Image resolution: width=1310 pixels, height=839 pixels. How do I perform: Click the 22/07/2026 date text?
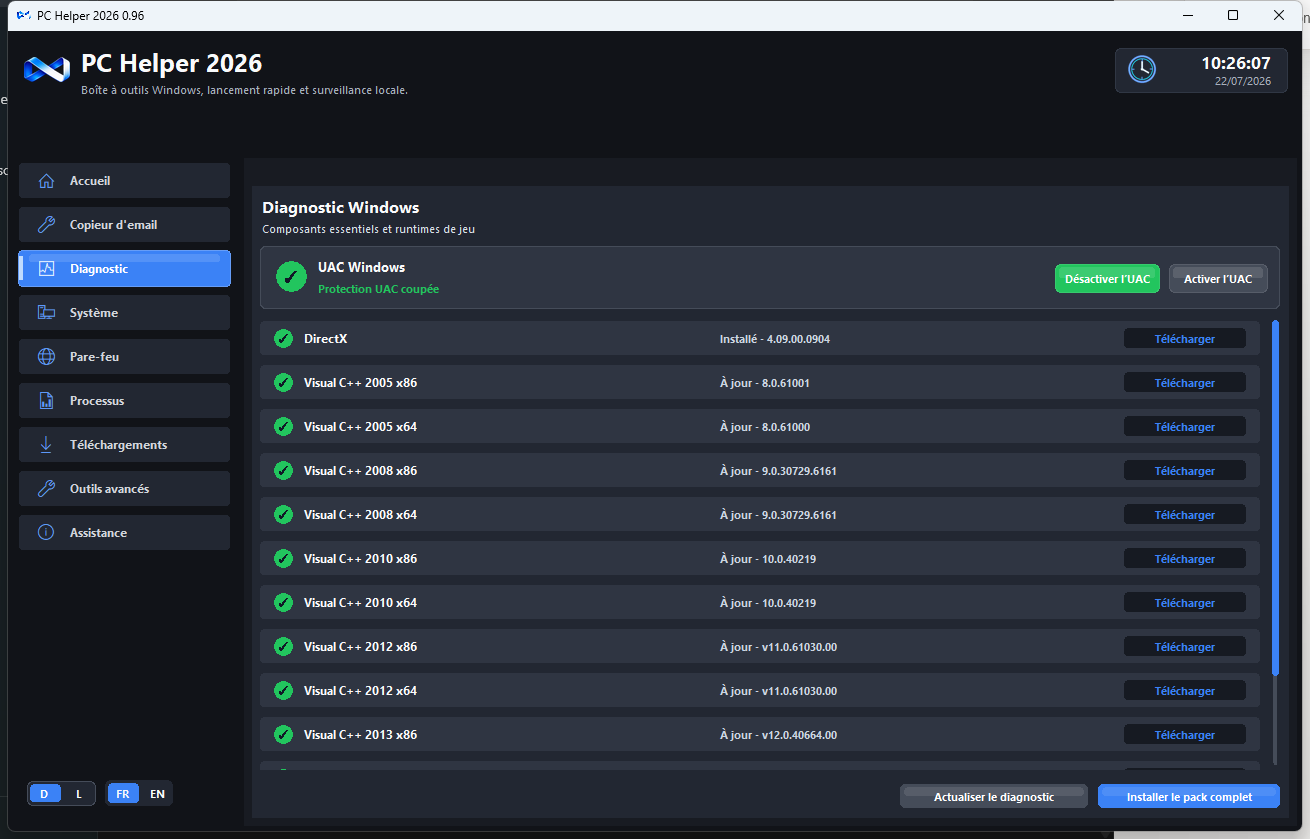coord(1243,82)
